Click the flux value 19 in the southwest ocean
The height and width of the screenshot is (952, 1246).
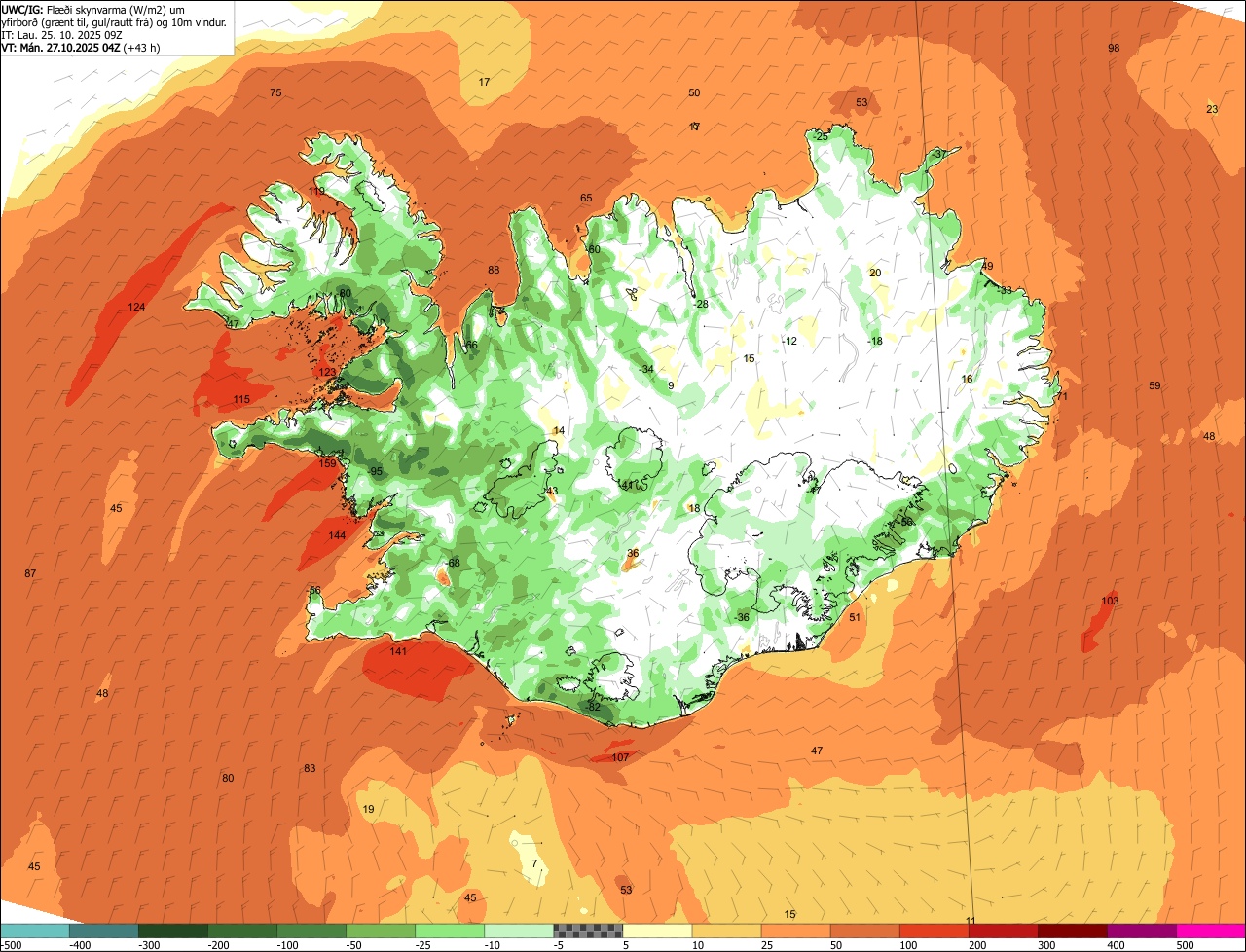[x=368, y=809]
